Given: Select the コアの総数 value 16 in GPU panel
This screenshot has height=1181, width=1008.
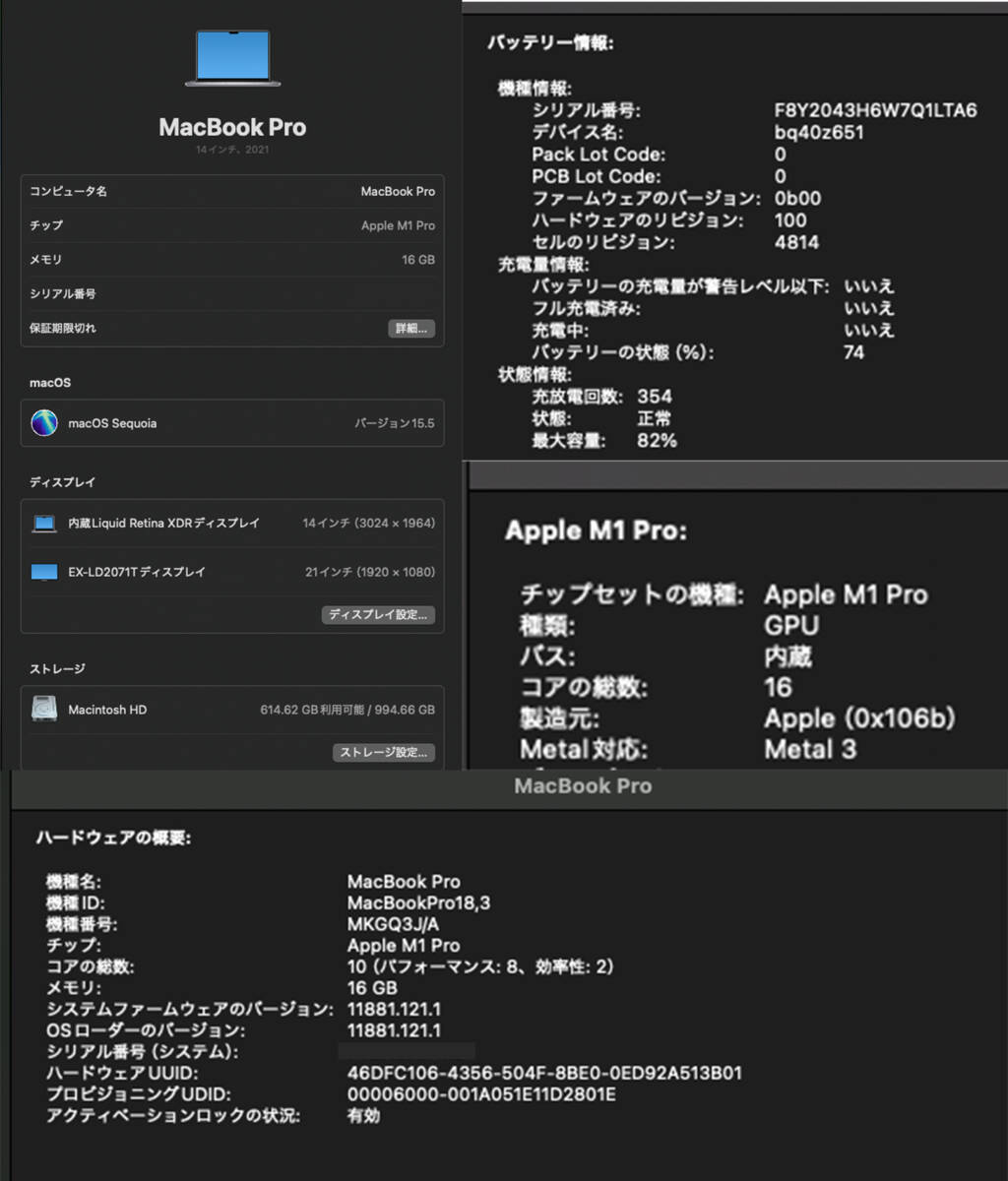Looking at the screenshot, I should click(778, 687).
